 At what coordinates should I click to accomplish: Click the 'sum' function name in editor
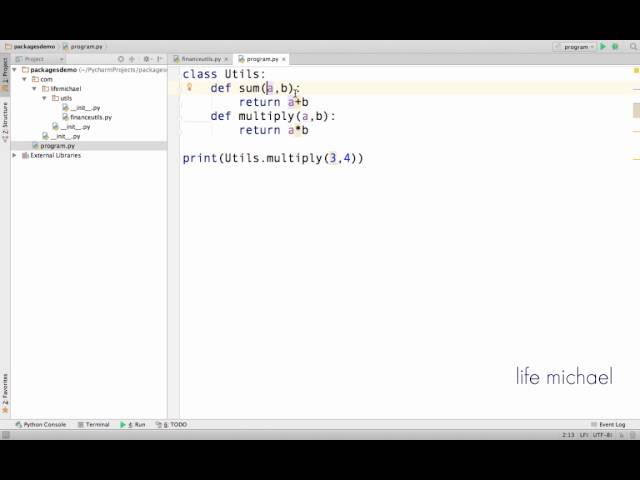(x=249, y=88)
